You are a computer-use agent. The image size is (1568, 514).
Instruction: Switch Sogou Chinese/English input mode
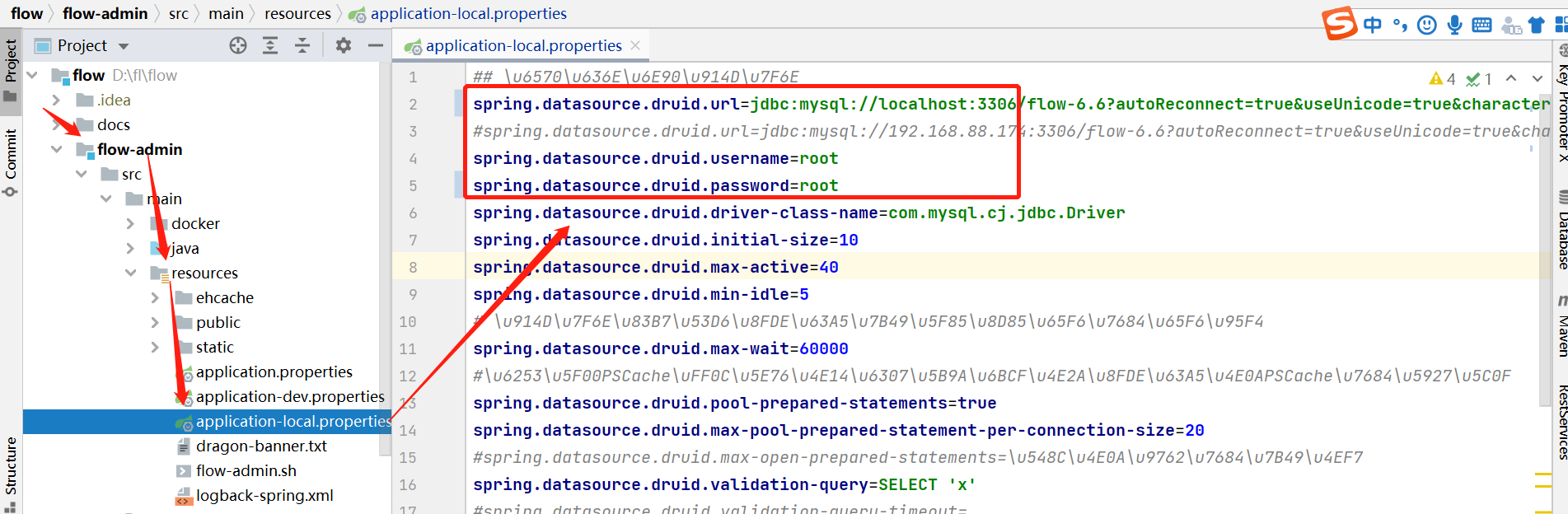[1373, 25]
